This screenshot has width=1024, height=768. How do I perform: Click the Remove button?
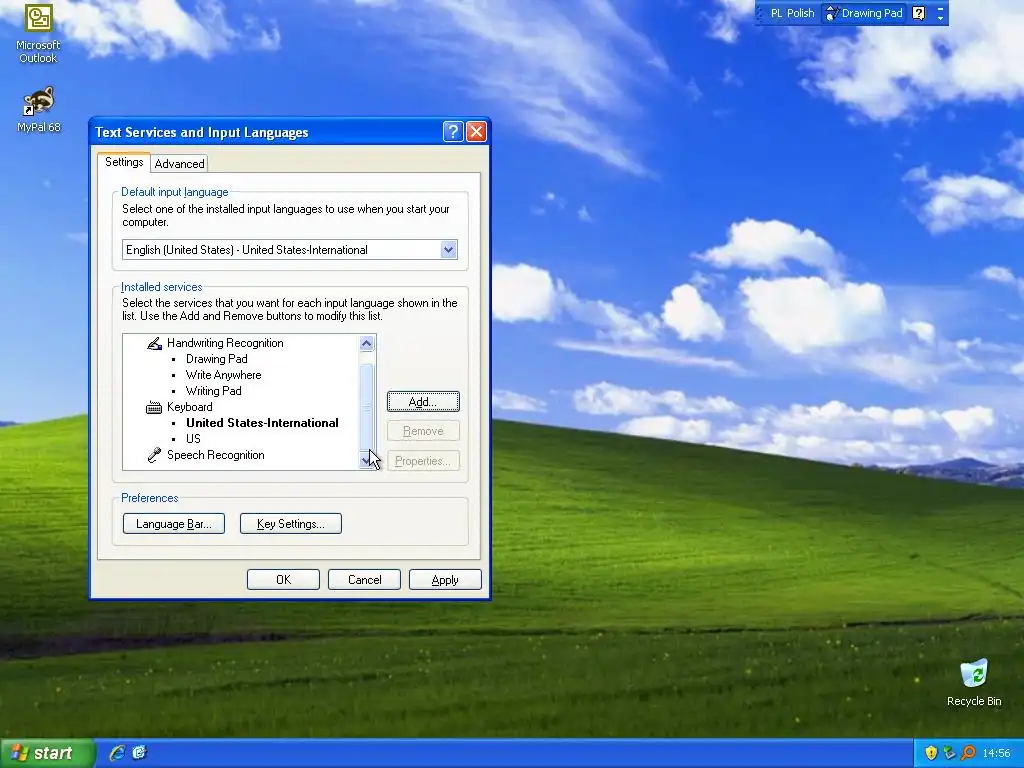coord(423,431)
